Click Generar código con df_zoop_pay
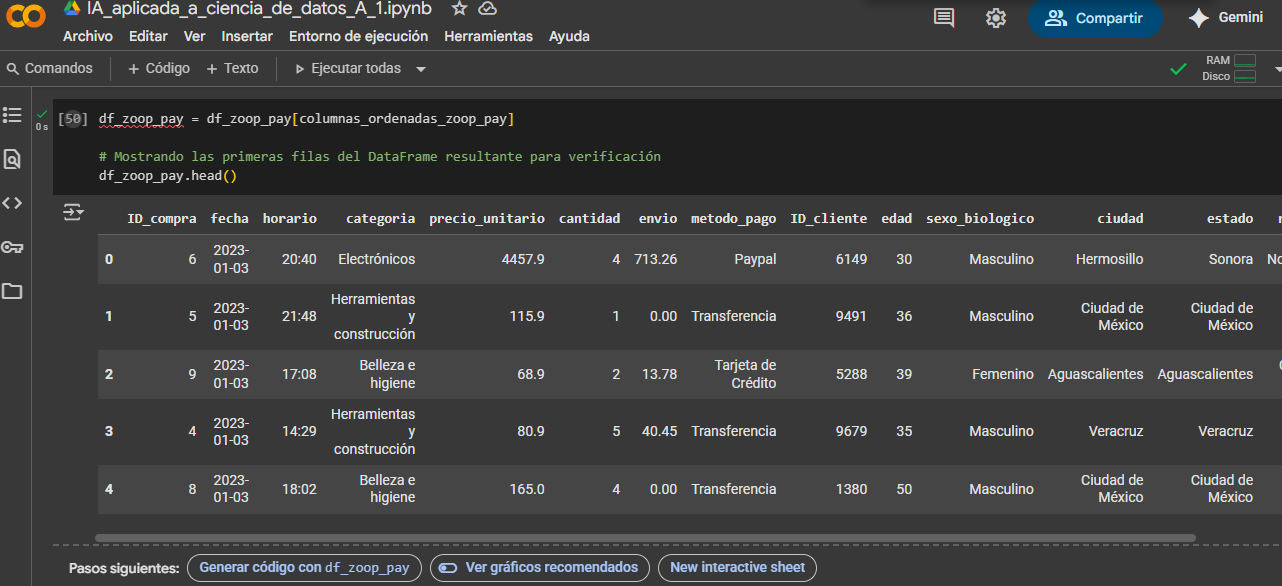 304,567
